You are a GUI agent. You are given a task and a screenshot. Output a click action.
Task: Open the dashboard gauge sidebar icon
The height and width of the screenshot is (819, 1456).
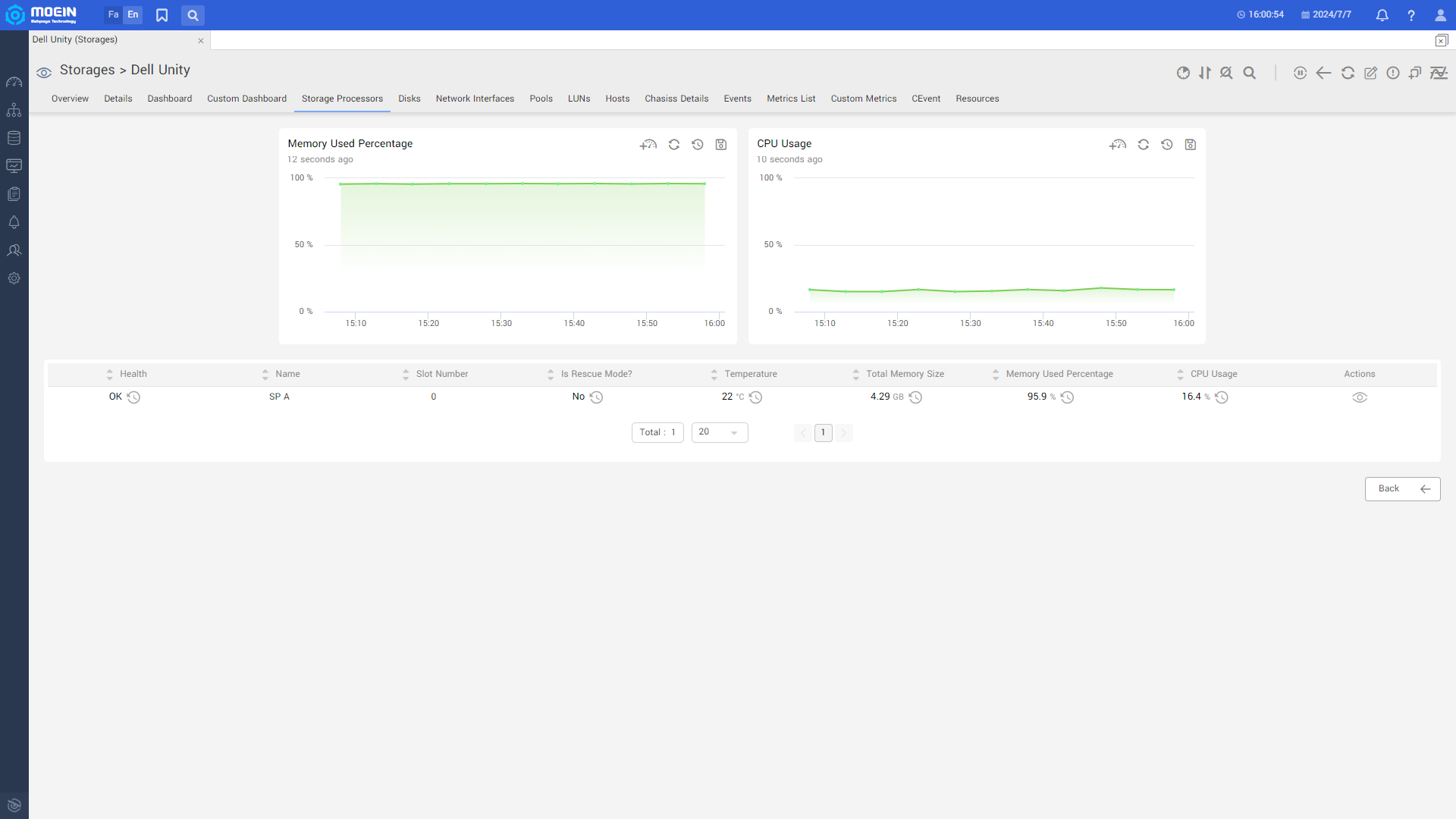14,82
